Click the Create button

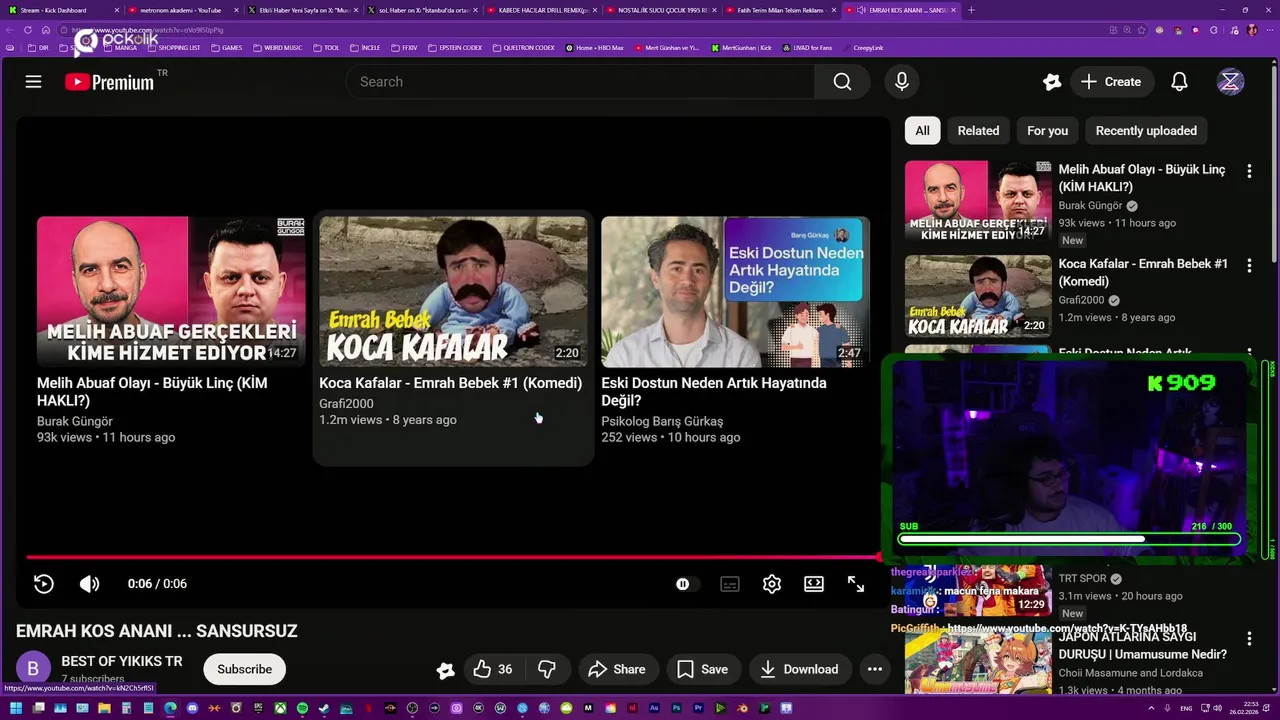tap(1112, 82)
